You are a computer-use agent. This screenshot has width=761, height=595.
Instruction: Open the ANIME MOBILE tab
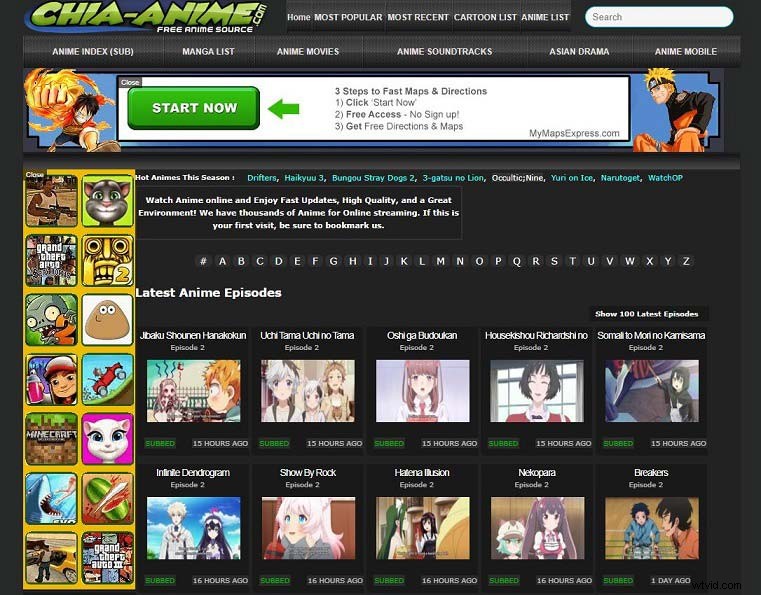point(685,51)
